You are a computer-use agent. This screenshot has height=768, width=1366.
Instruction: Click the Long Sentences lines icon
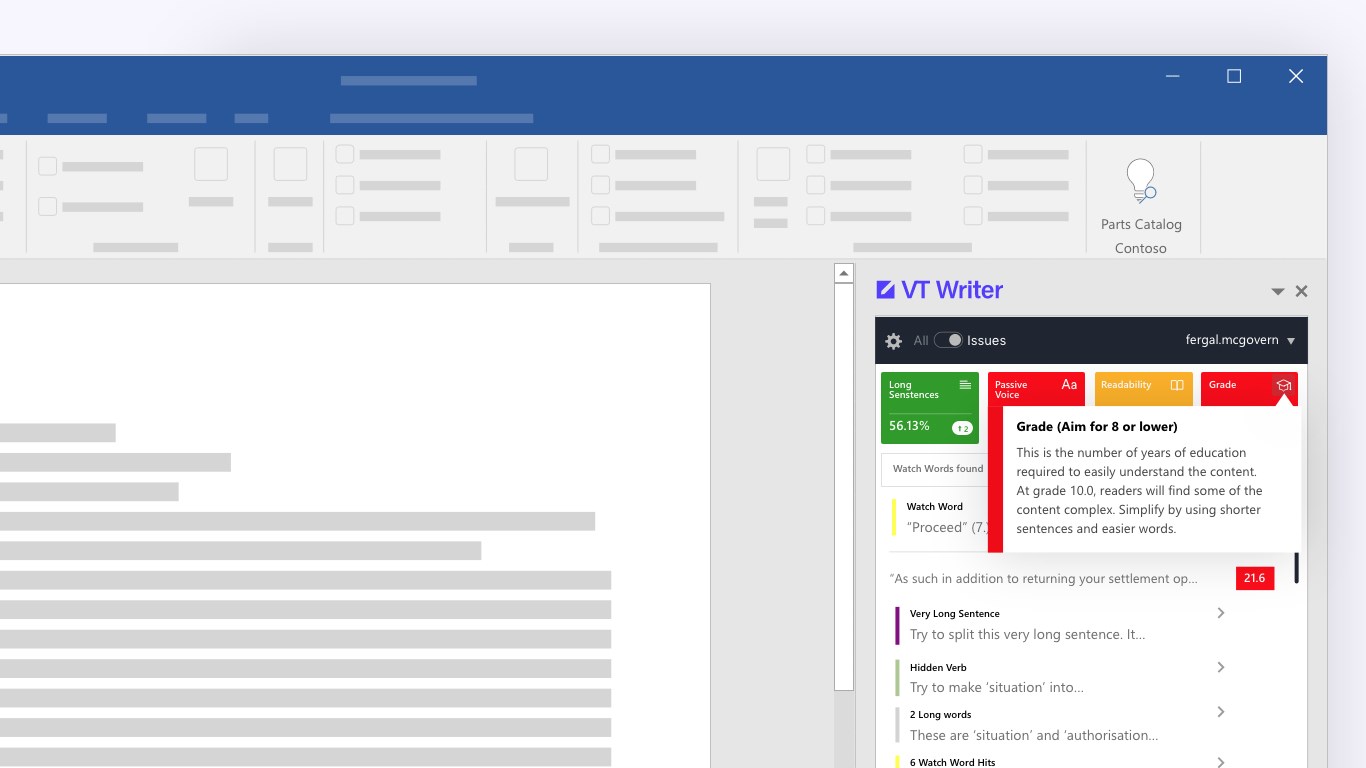pos(965,385)
